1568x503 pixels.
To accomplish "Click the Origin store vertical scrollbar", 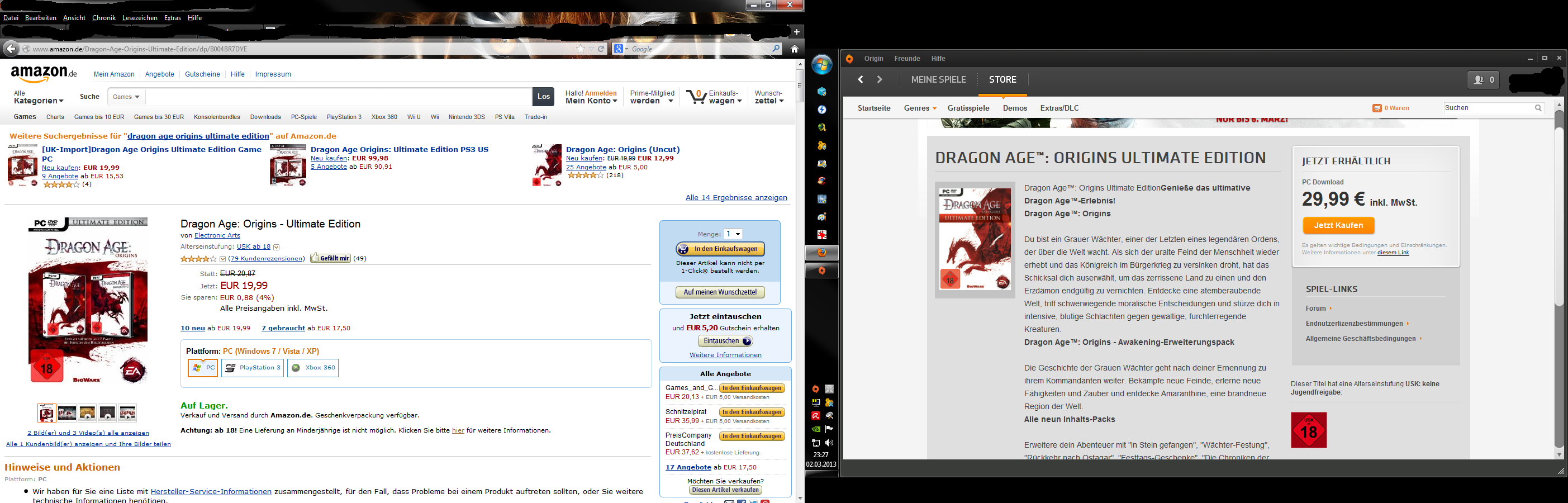I will pos(1559,207).
